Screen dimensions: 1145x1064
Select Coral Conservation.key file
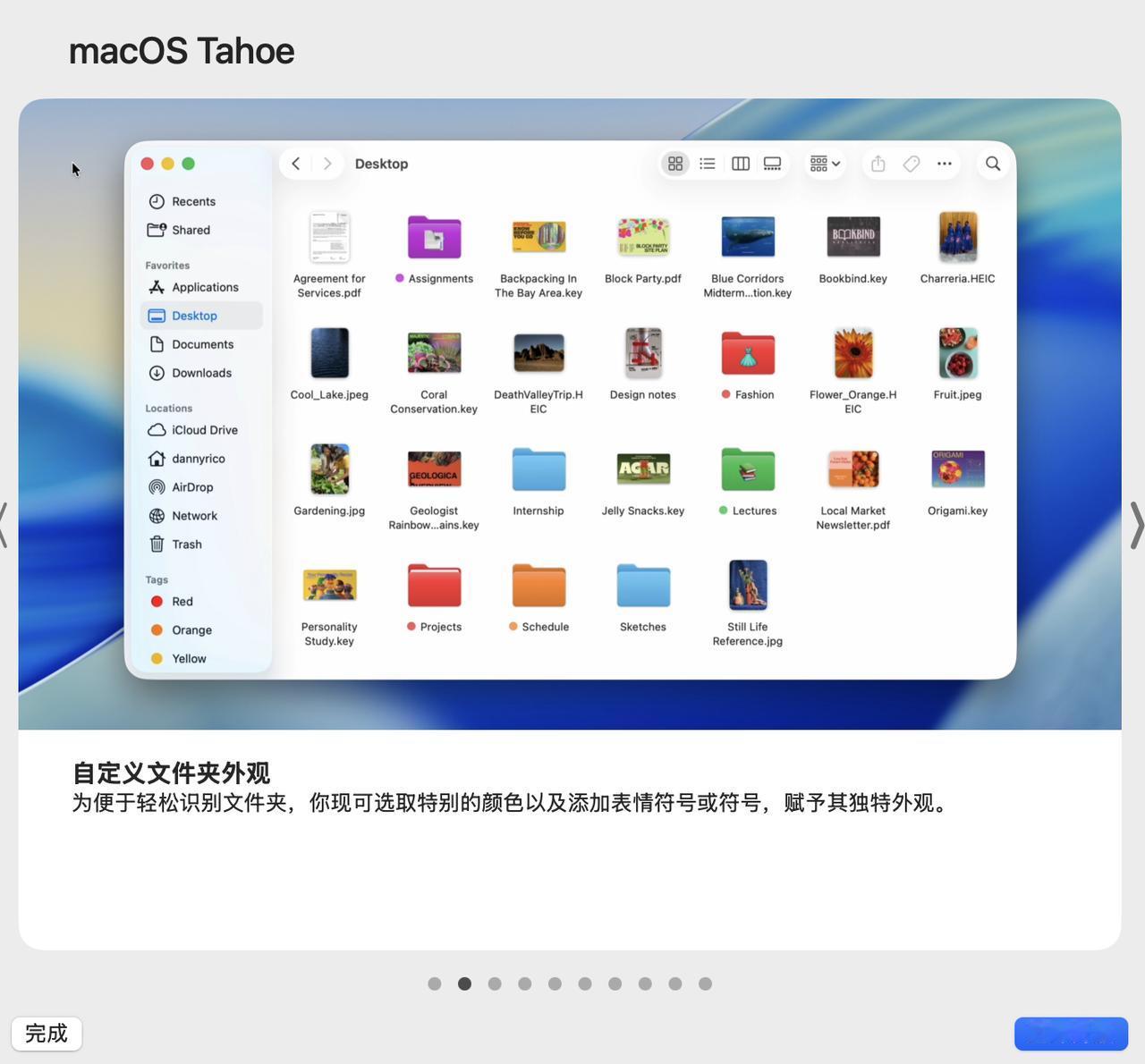point(434,353)
